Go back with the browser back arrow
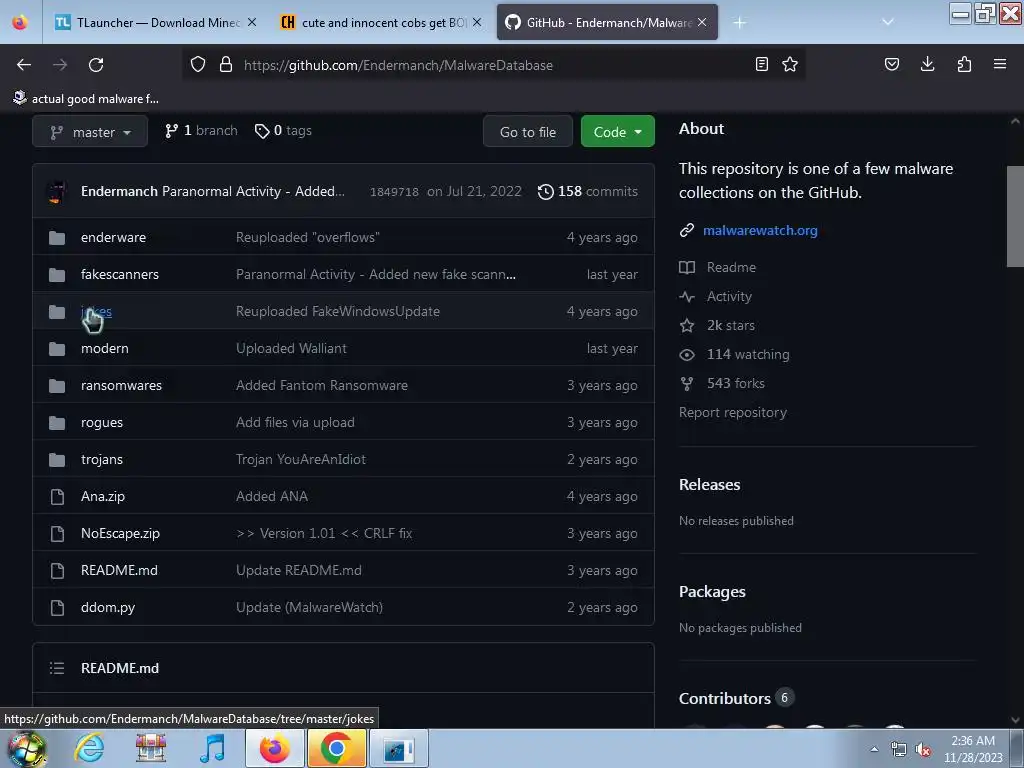 click(x=24, y=65)
